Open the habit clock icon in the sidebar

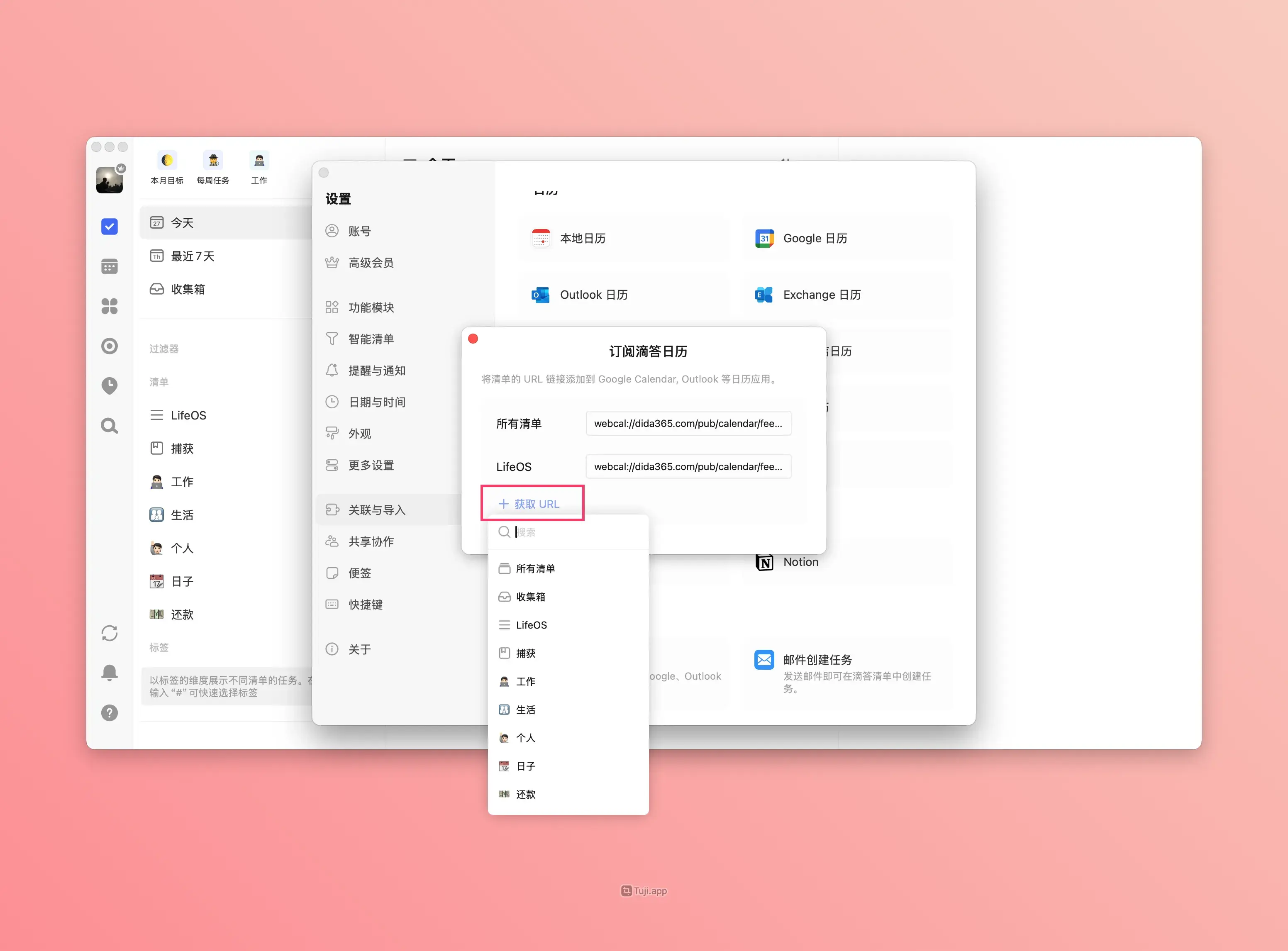[x=110, y=385]
